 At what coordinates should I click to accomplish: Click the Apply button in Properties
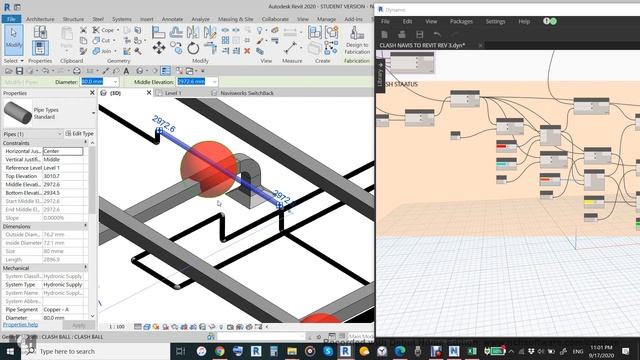pyautogui.click(x=79, y=325)
